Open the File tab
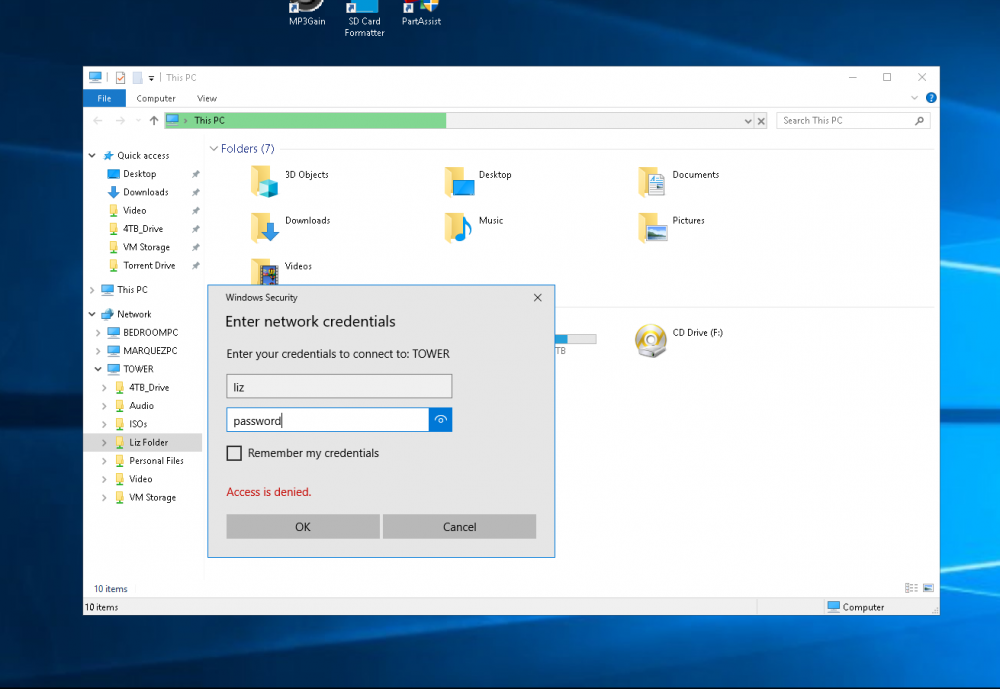The image size is (1000, 689). [x=105, y=98]
